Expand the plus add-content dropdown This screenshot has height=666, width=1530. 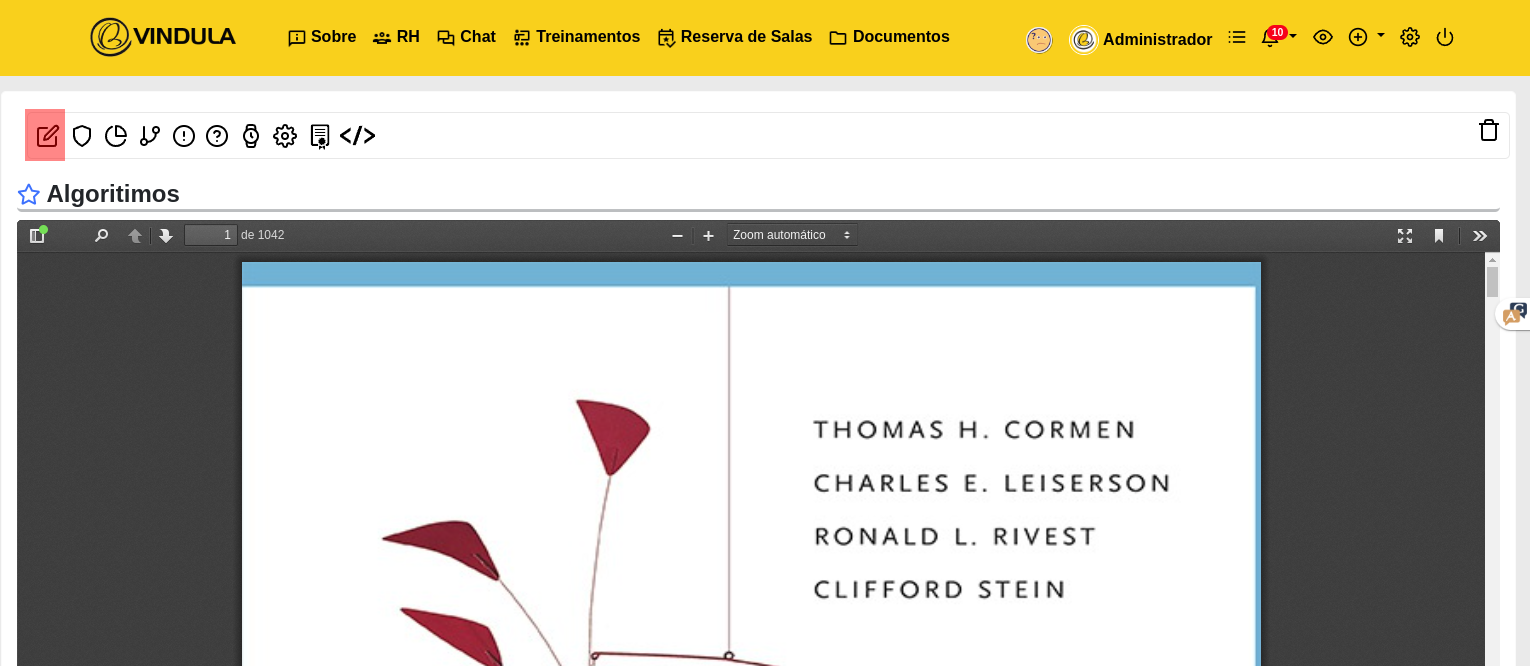(1365, 37)
